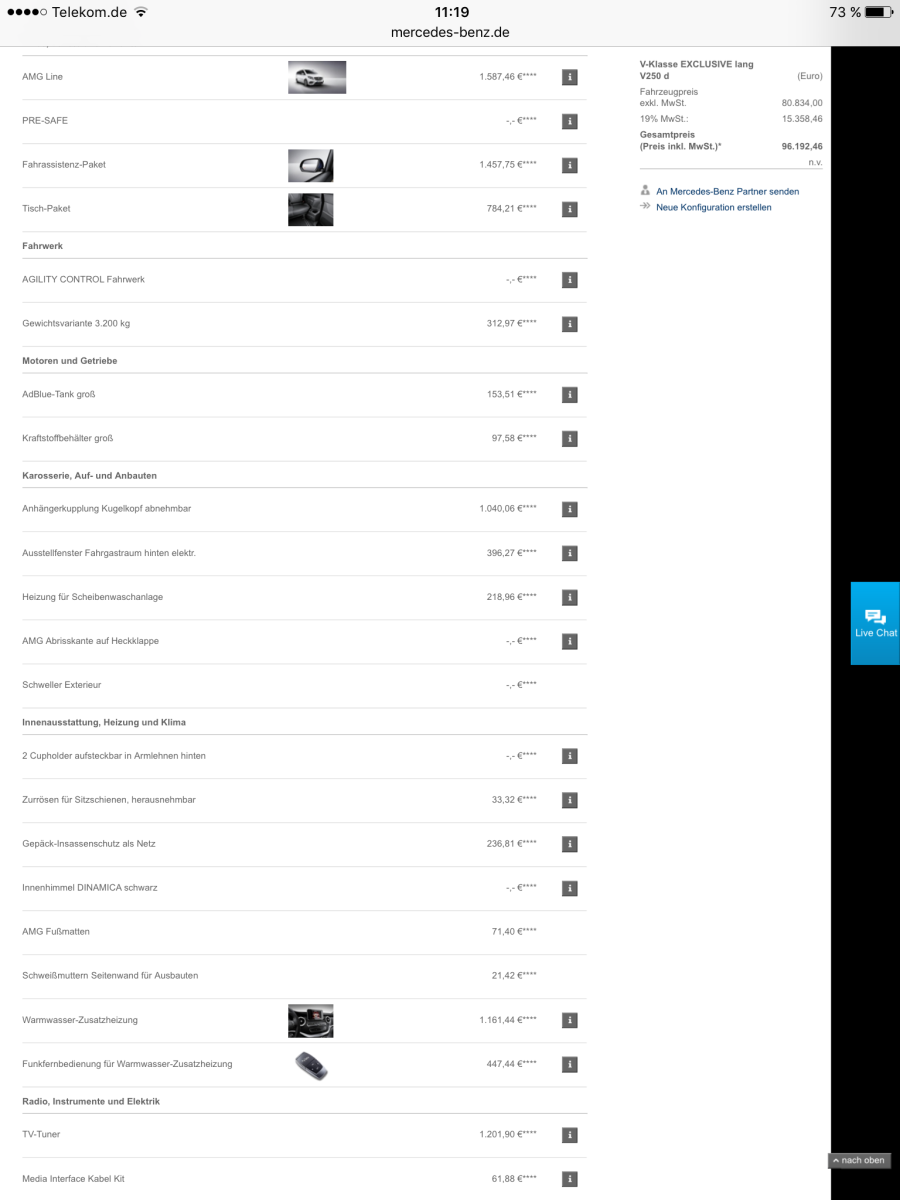Click 'nach oben' to return to top
This screenshot has height=1200, width=900.
pos(858,1160)
